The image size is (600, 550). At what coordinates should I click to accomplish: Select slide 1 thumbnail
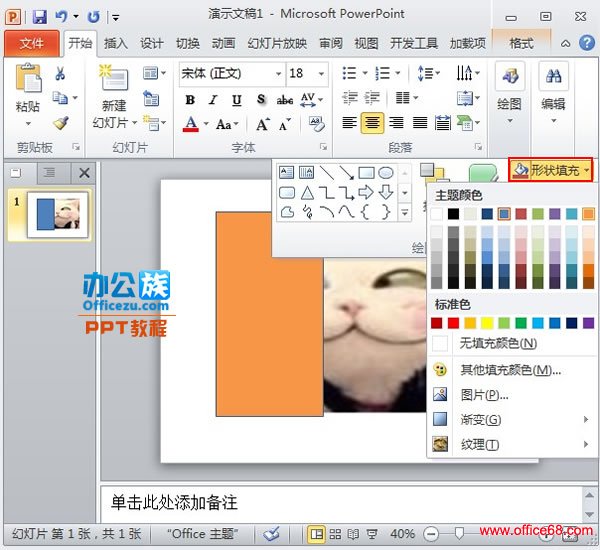[57, 214]
